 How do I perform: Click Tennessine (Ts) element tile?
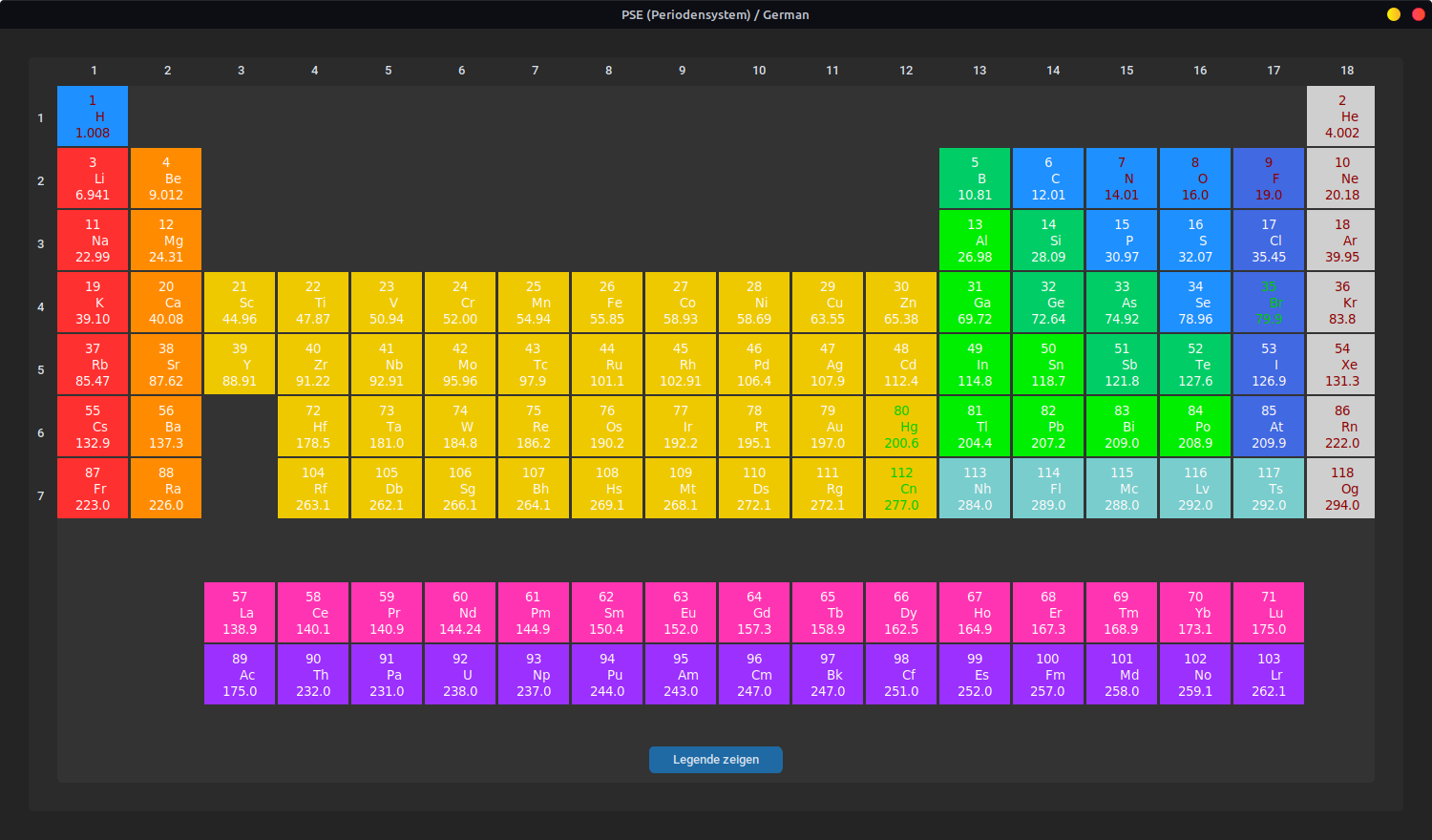(1269, 489)
